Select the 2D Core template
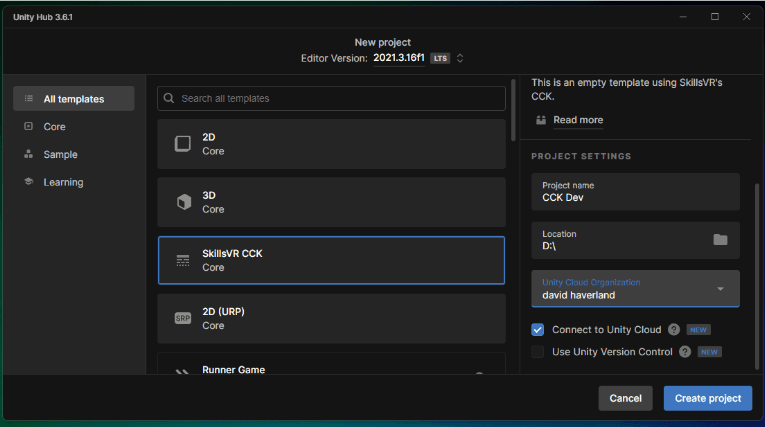This screenshot has height=427, width=765. 331,144
